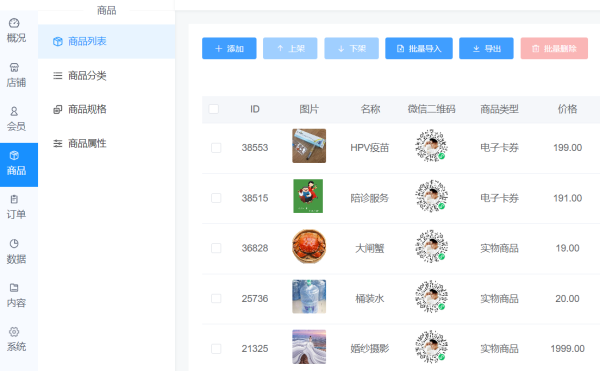Click the price 191.00
The image size is (600, 371).
567,198
